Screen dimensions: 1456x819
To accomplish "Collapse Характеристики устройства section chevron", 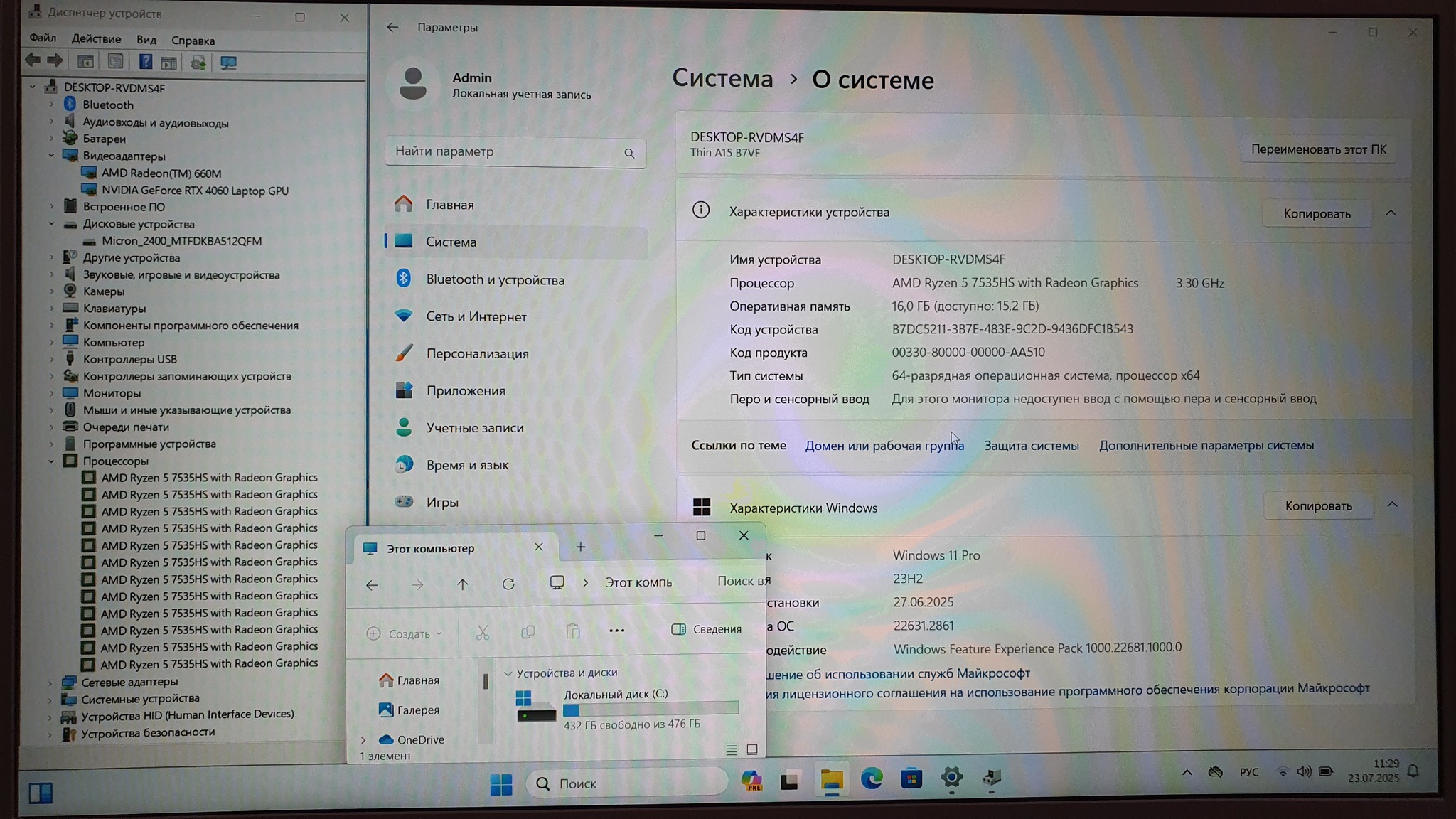I will (x=1391, y=213).
